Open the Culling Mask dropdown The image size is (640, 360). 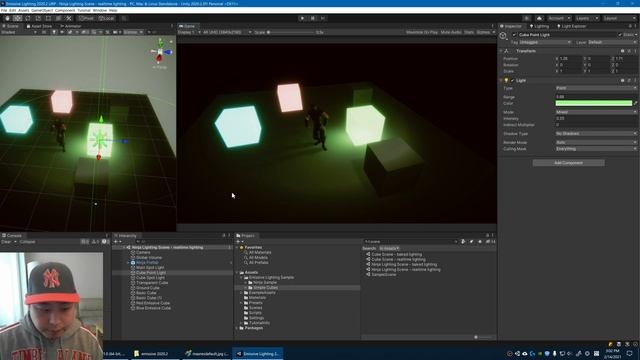coord(596,149)
